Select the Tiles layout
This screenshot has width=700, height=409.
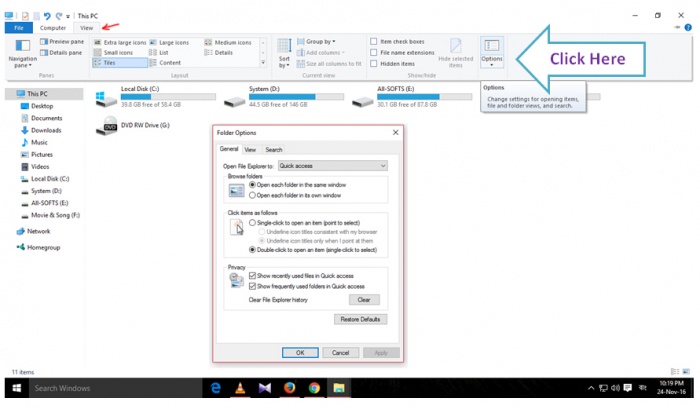point(120,63)
